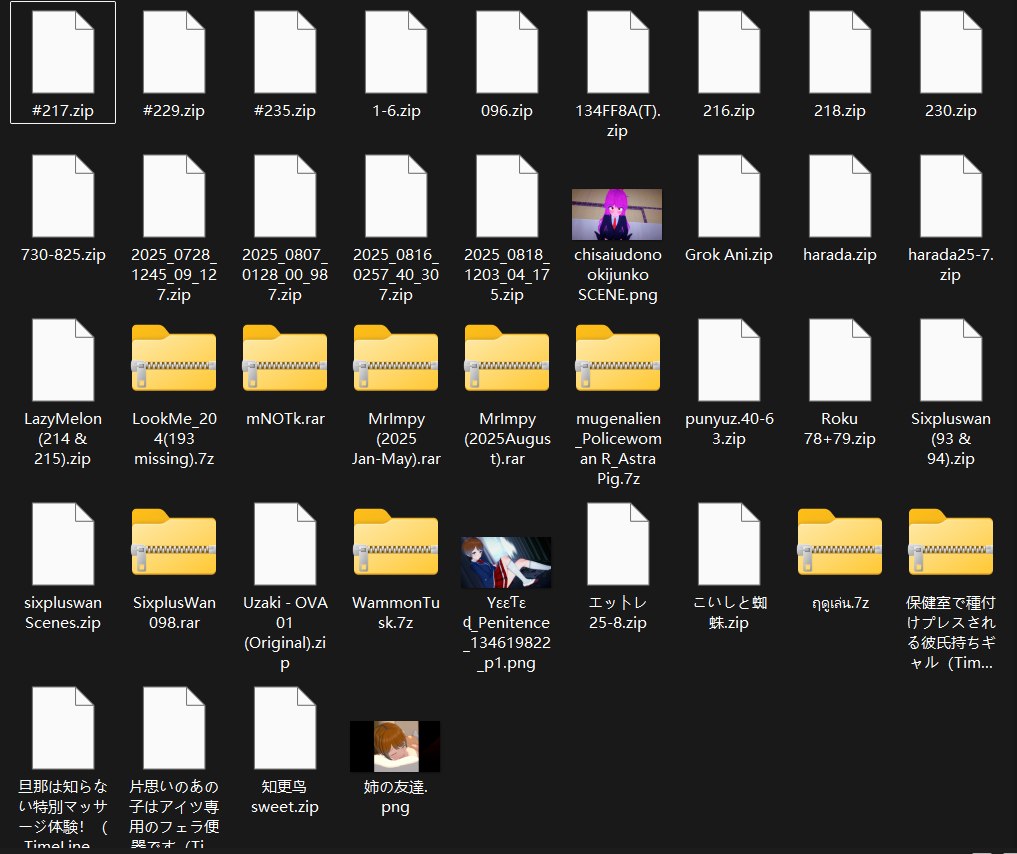Select the 230.zip file icon

[950, 52]
